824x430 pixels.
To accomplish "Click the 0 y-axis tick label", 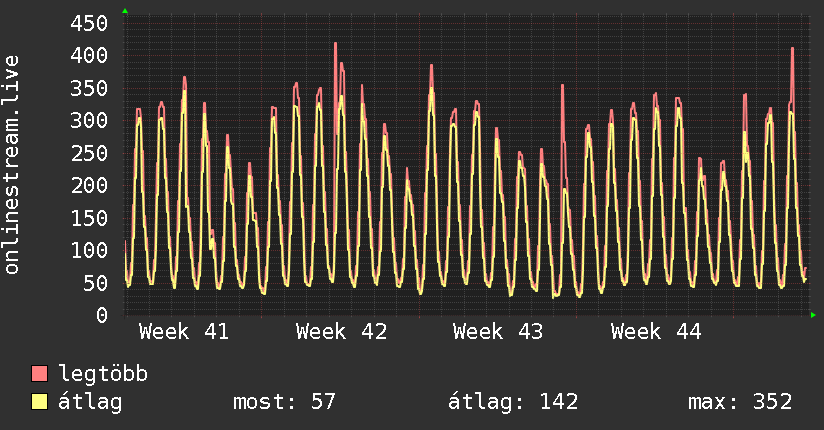I will [102, 315].
